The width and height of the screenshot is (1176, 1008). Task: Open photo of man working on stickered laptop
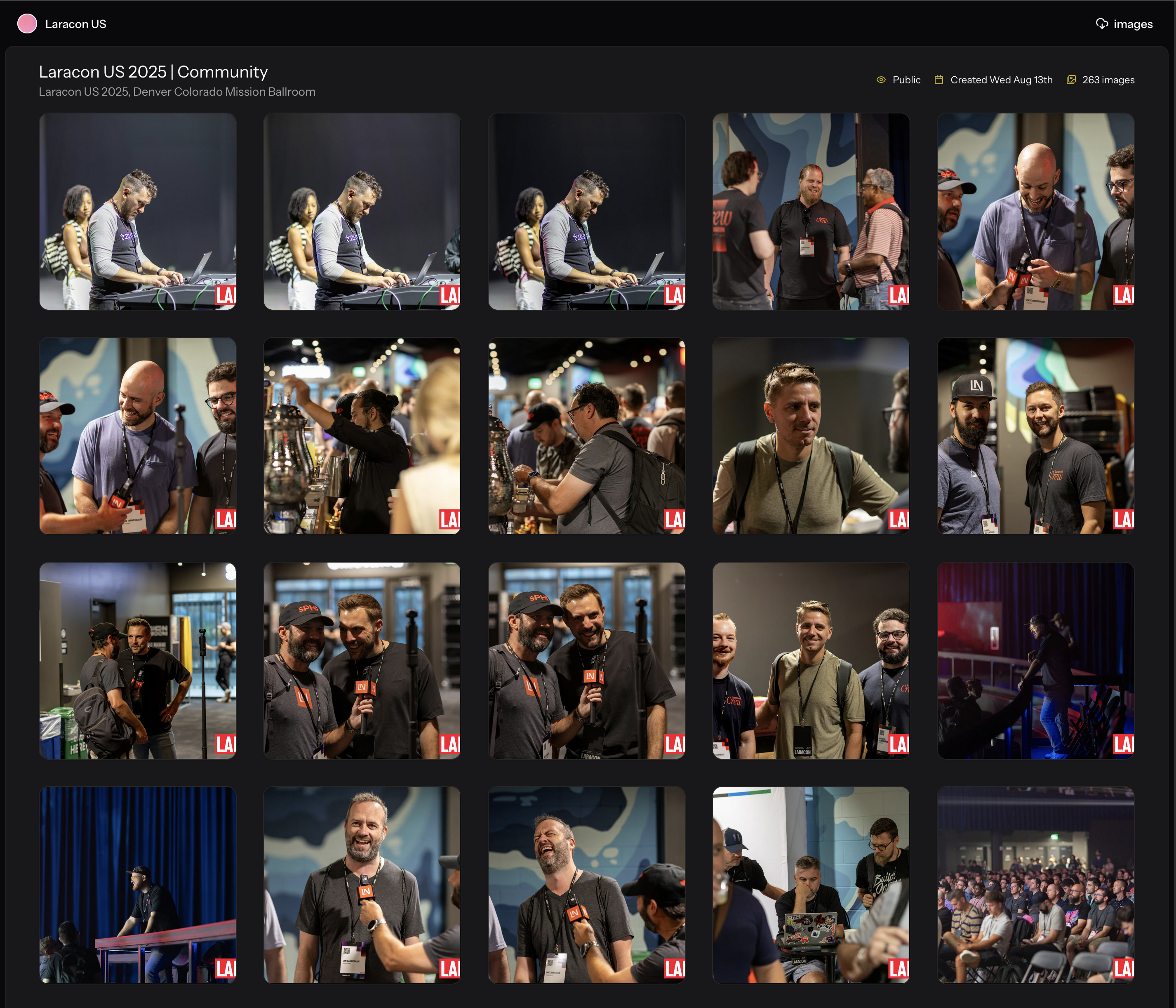coord(811,884)
